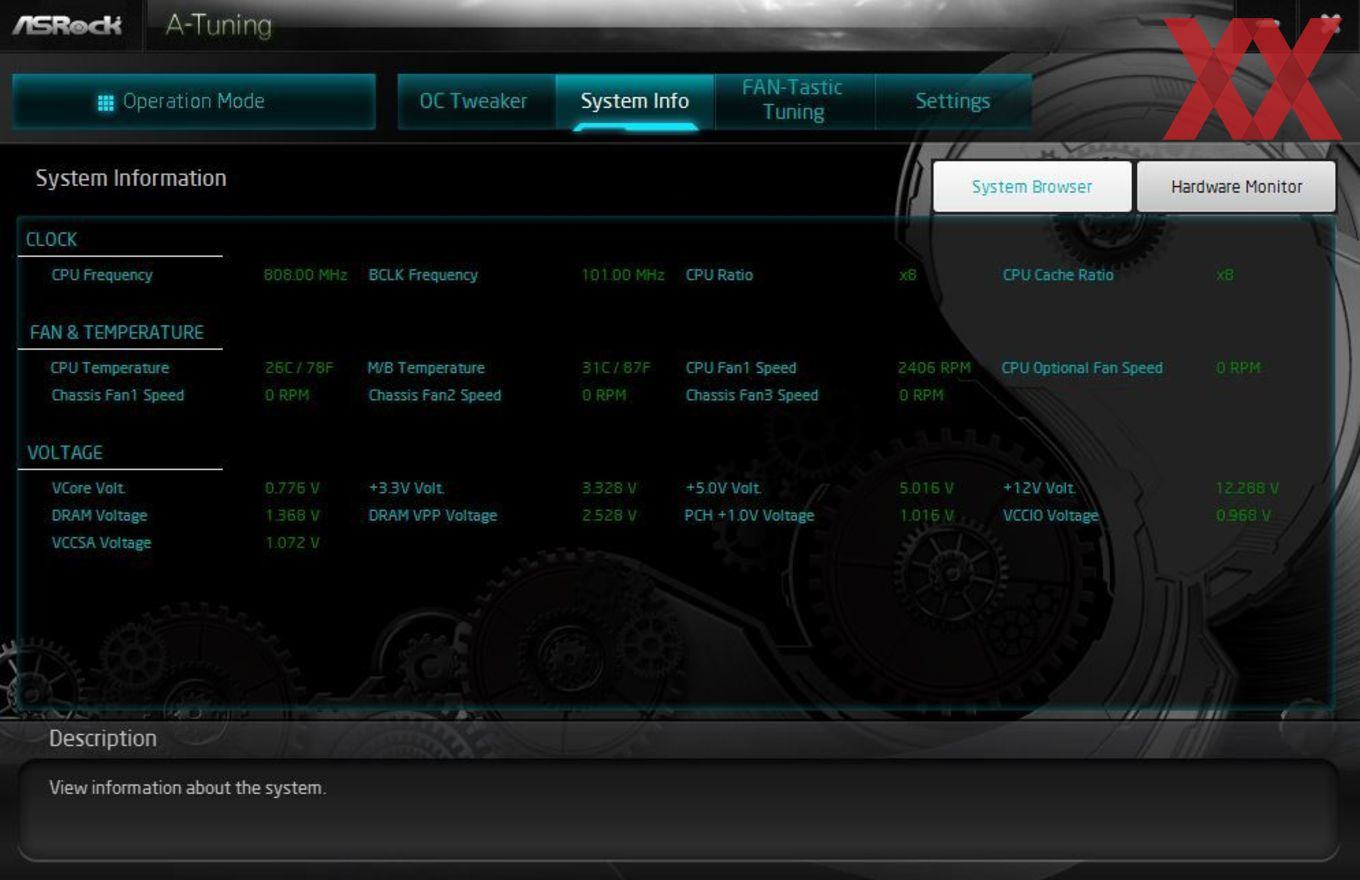
Task: Click the DRAM VPP Voltage value 2.528 V
Action: 609,516
